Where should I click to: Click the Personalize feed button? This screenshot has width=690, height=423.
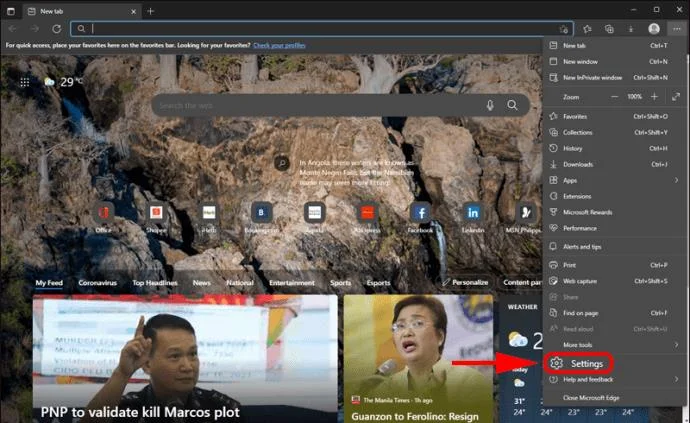[x=466, y=283]
